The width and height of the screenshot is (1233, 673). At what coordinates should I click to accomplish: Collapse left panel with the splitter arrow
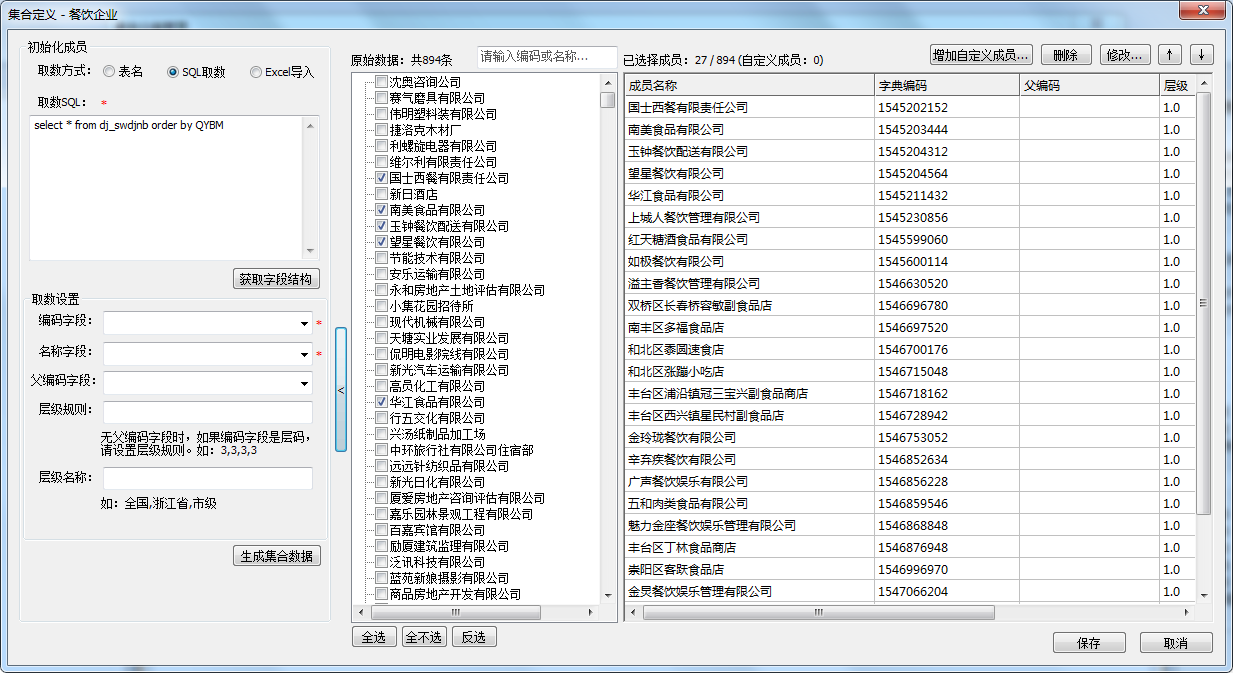pos(340,390)
